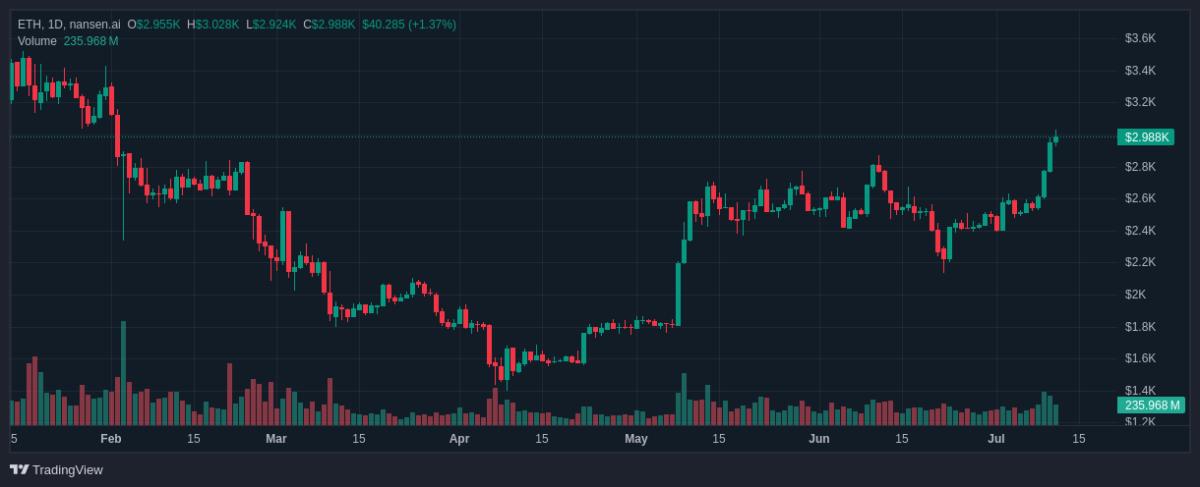This screenshot has height=487, width=1200.
Task: Click the current price label $2.988K
Action: click(x=1148, y=136)
